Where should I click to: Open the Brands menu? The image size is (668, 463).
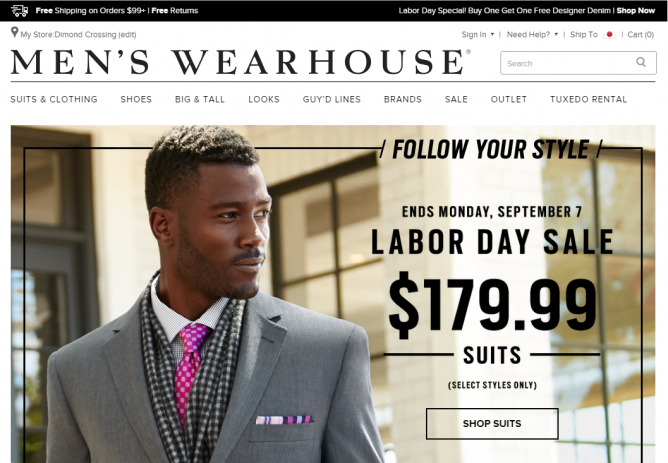[403, 99]
